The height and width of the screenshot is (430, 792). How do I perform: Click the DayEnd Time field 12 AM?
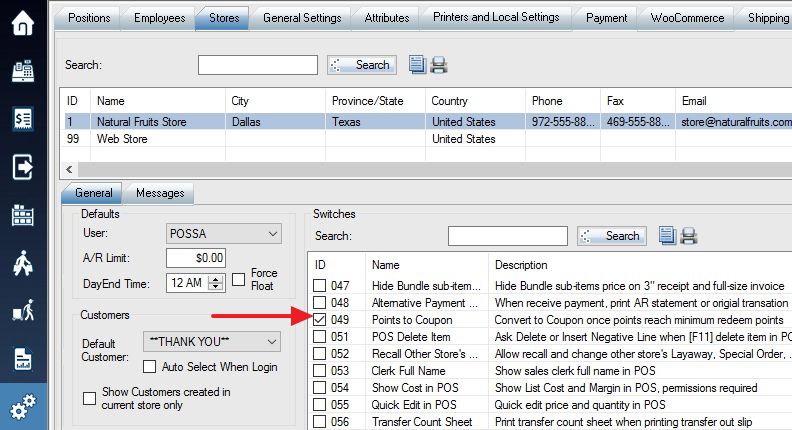188,283
